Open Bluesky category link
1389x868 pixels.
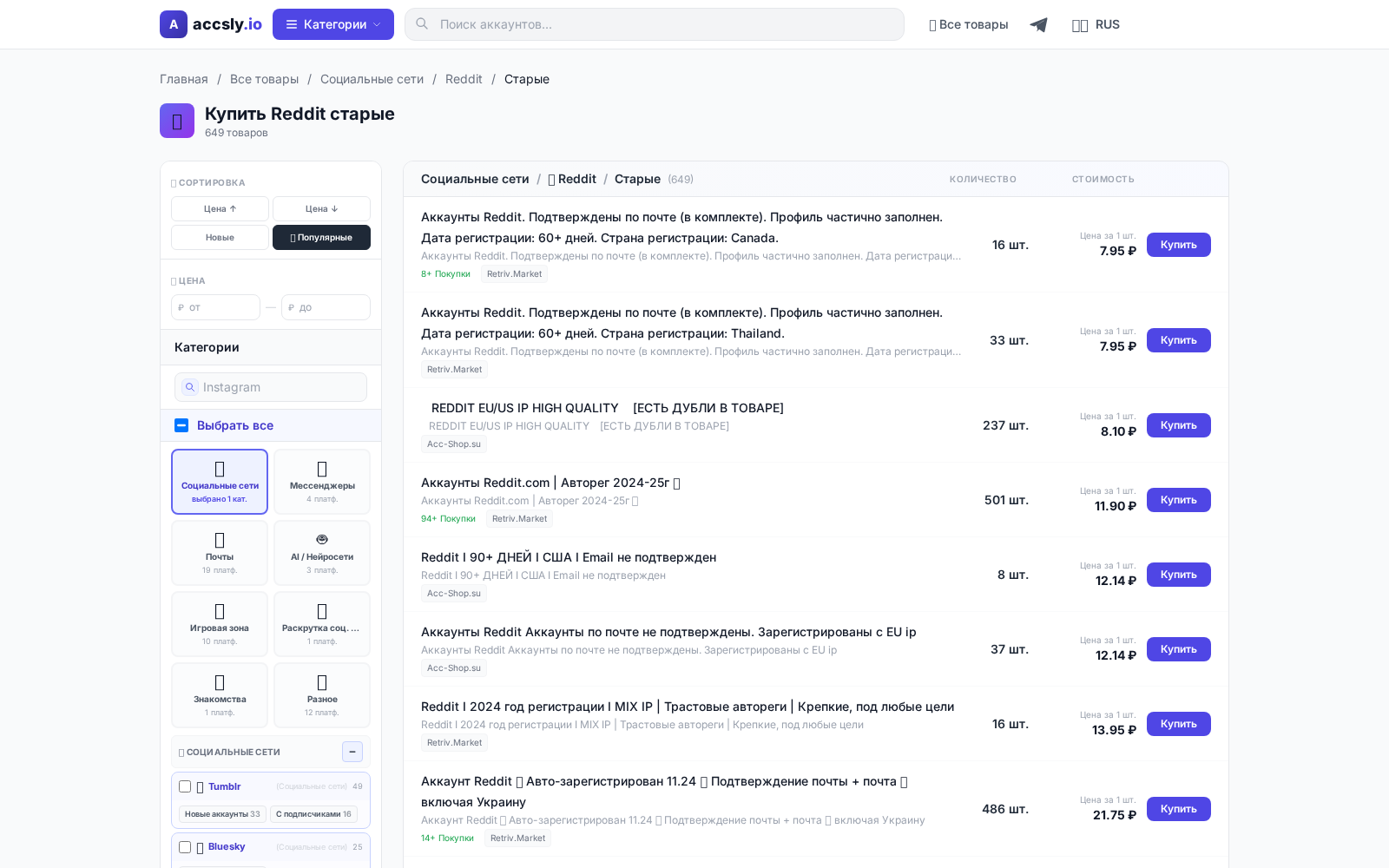[x=227, y=847]
